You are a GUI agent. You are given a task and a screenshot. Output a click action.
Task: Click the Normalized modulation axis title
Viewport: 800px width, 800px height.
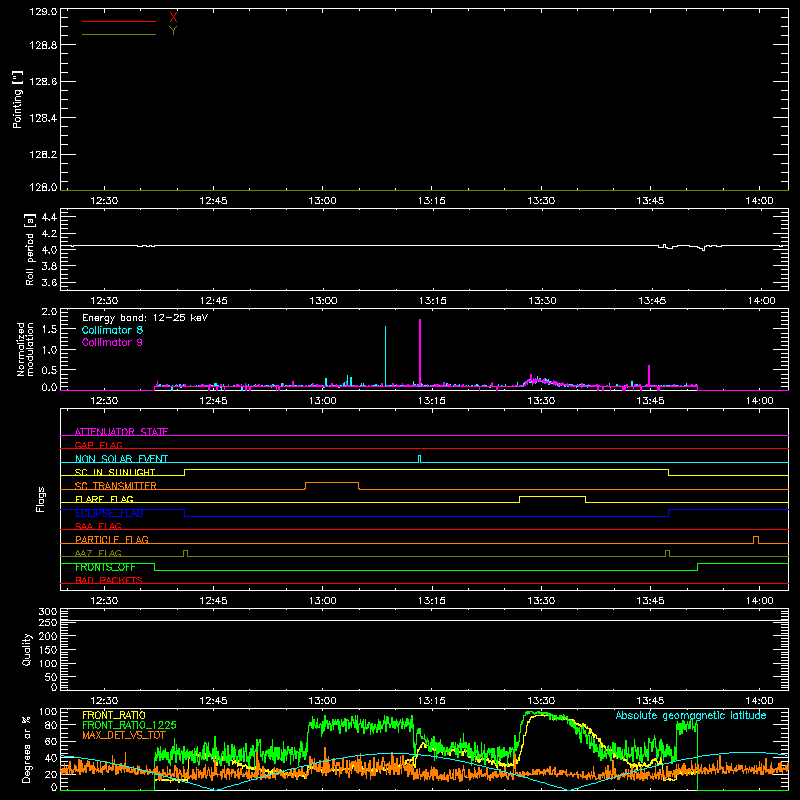tap(24, 349)
